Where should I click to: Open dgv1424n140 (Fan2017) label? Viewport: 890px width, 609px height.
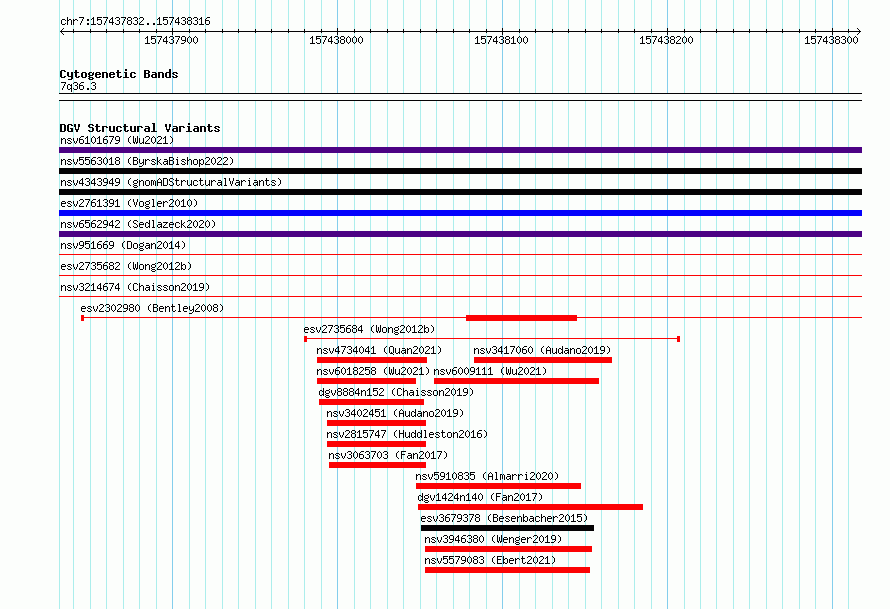coord(480,497)
